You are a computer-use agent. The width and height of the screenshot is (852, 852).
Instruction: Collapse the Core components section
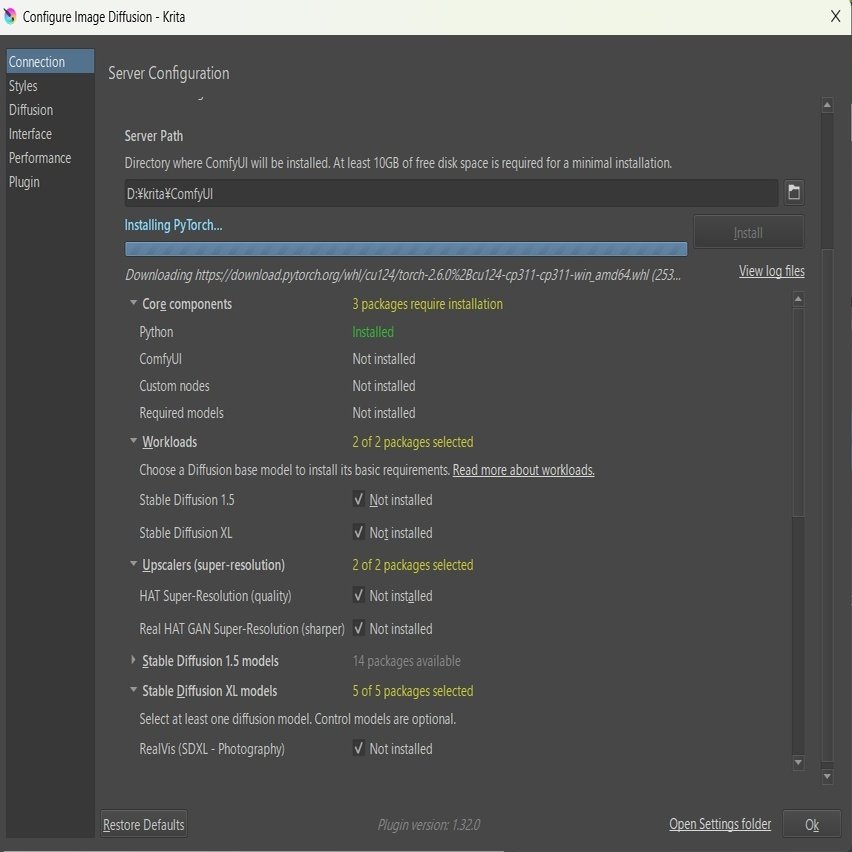pyautogui.click(x=133, y=303)
